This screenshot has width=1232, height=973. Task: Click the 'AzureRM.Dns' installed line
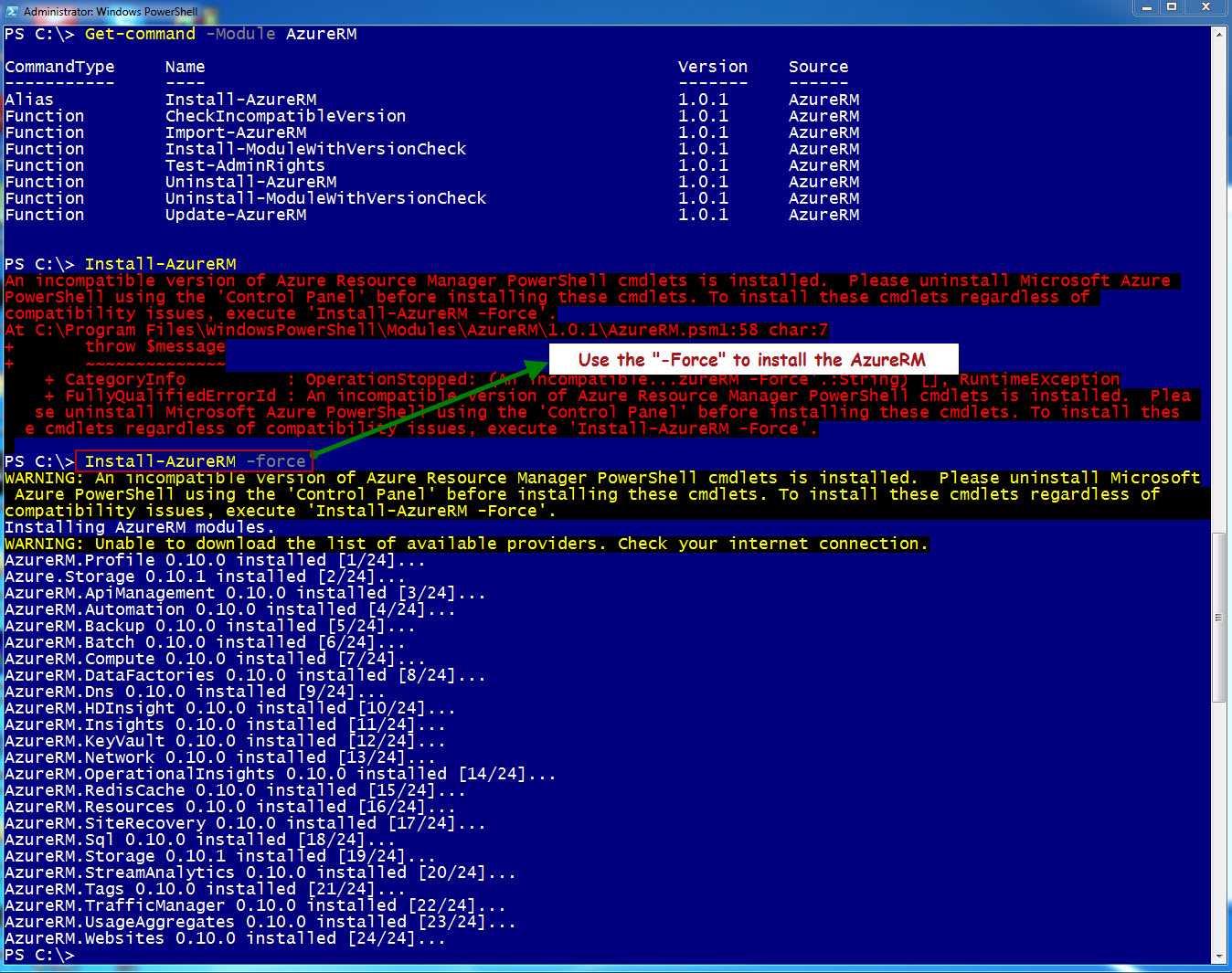click(x=195, y=692)
